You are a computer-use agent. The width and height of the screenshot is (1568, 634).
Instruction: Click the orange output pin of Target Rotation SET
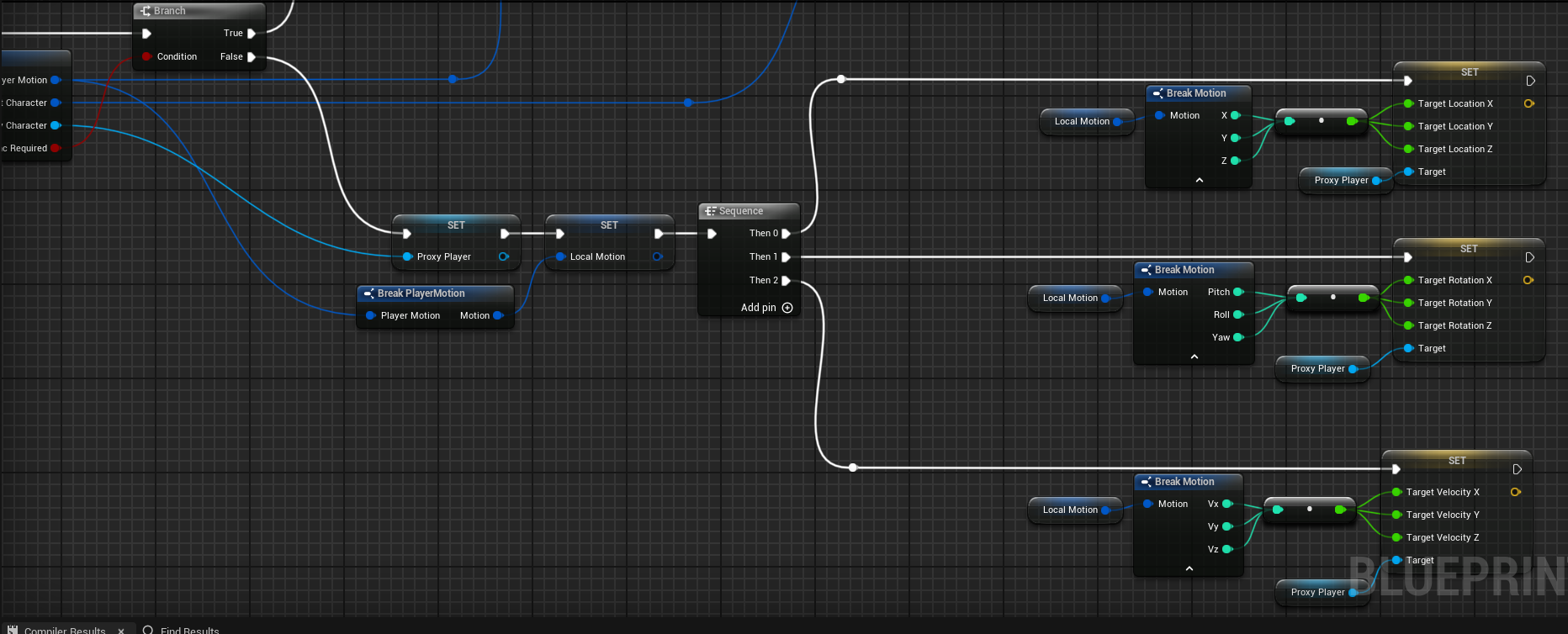coord(1528,280)
